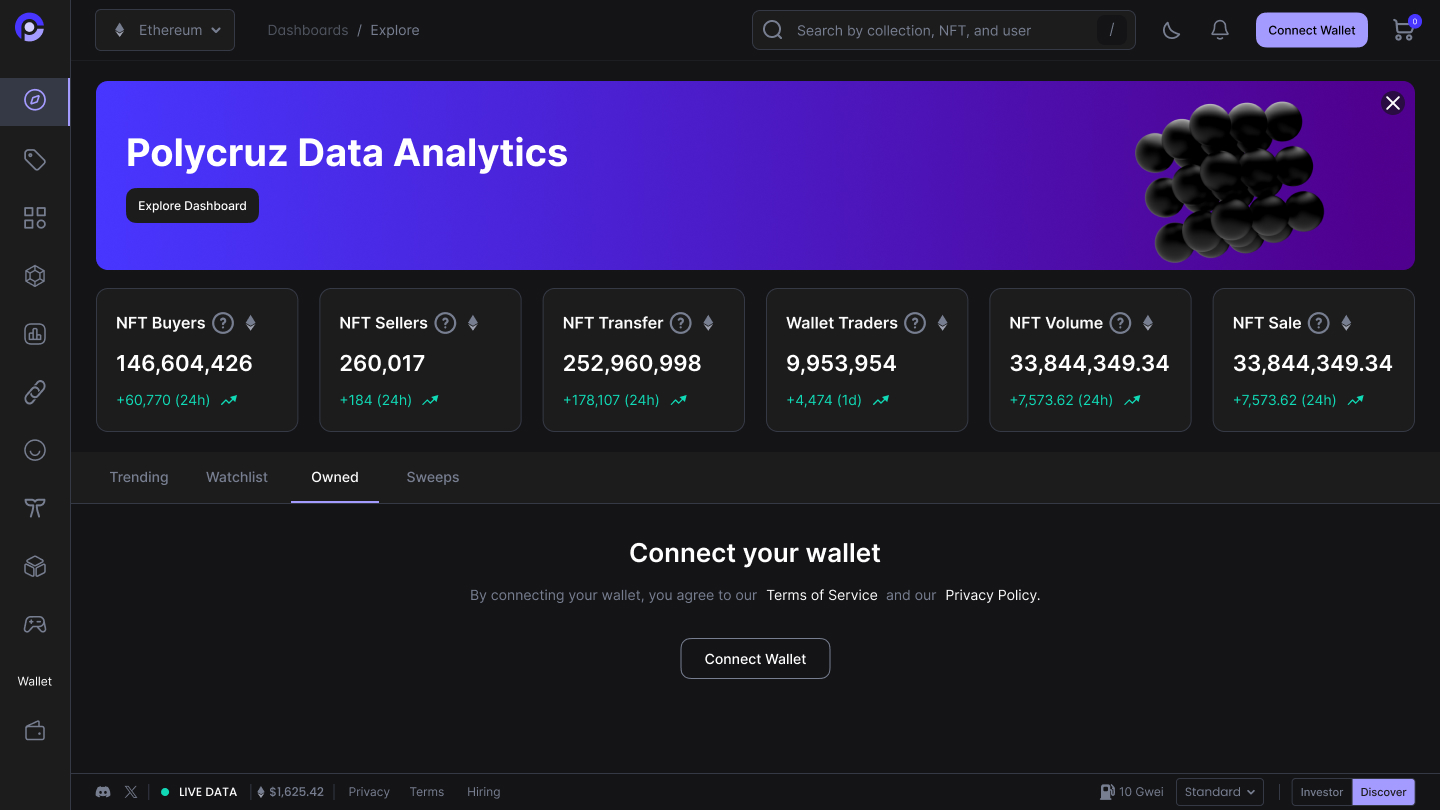Click the outlined Connect Wallet button
Image resolution: width=1440 pixels, height=810 pixels.
[x=755, y=659]
